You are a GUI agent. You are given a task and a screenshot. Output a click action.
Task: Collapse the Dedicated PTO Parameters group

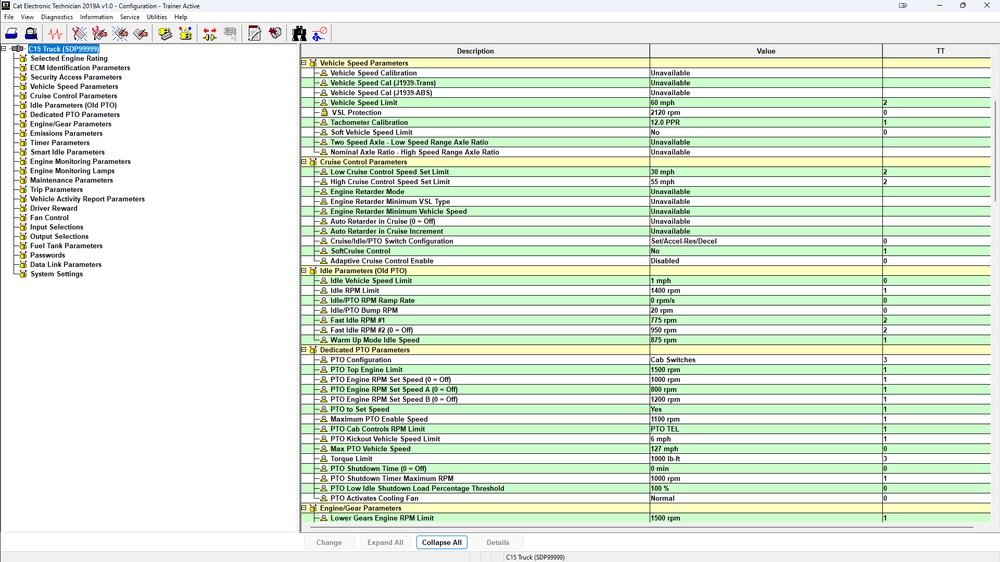click(304, 350)
